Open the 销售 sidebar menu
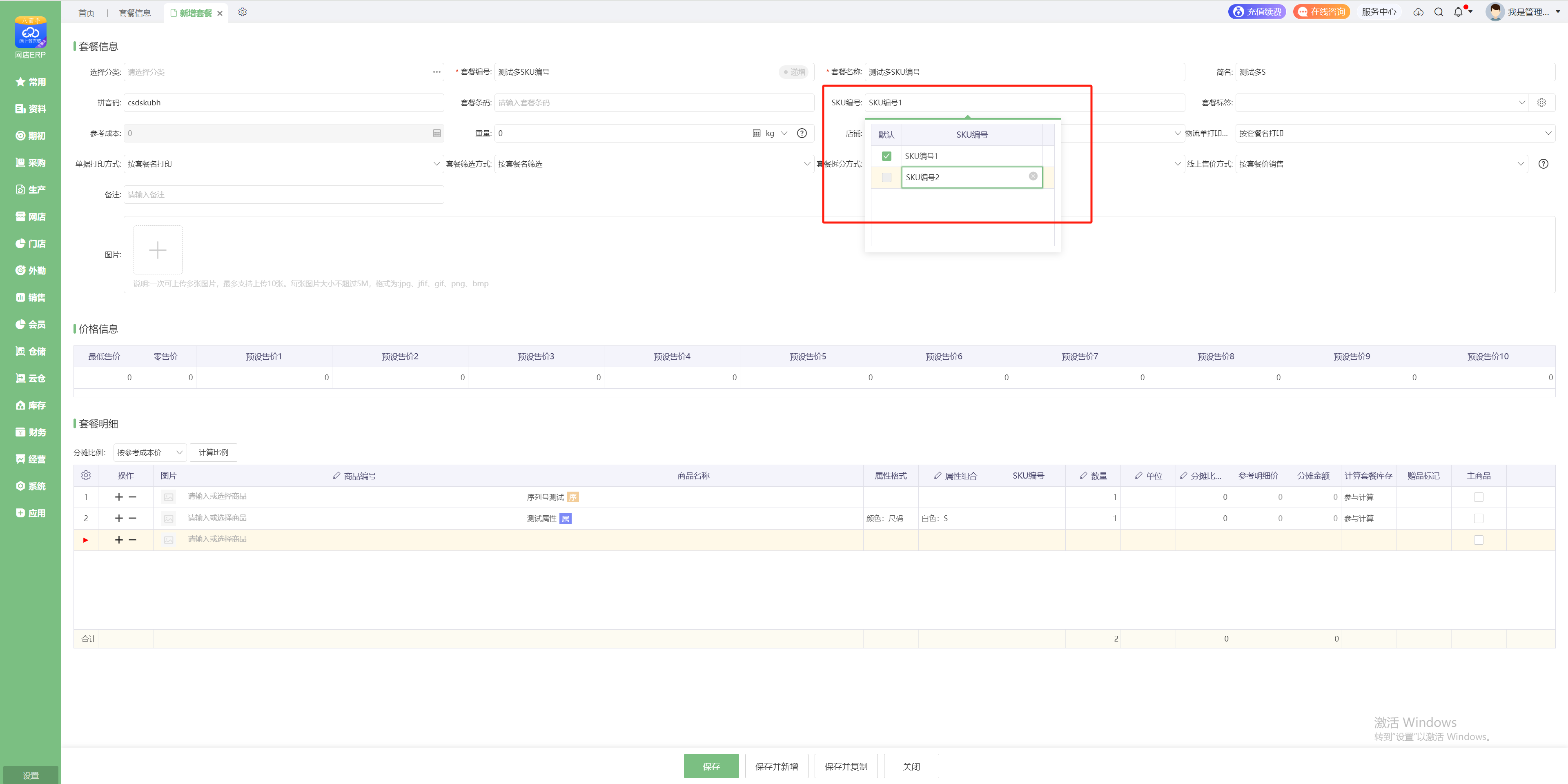This screenshot has width=1568, height=784. [x=31, y=298]
